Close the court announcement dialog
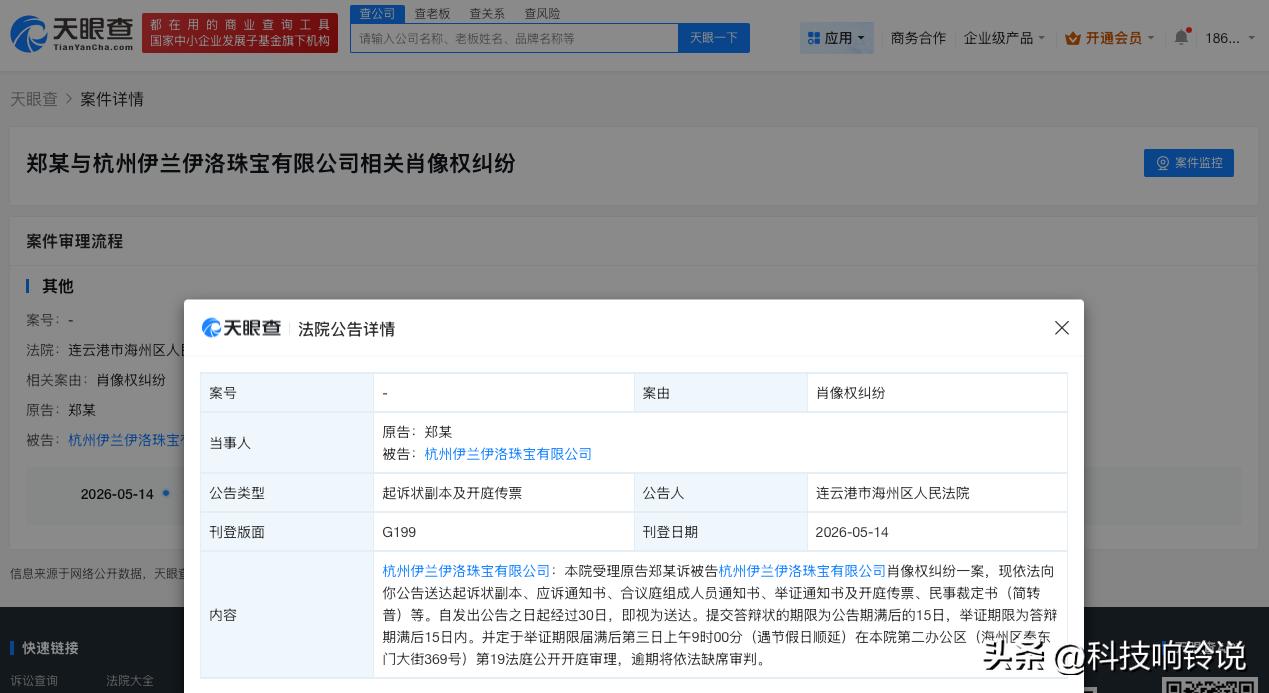Viewport: 1269px width, 693px height. tap(1062, 328)
